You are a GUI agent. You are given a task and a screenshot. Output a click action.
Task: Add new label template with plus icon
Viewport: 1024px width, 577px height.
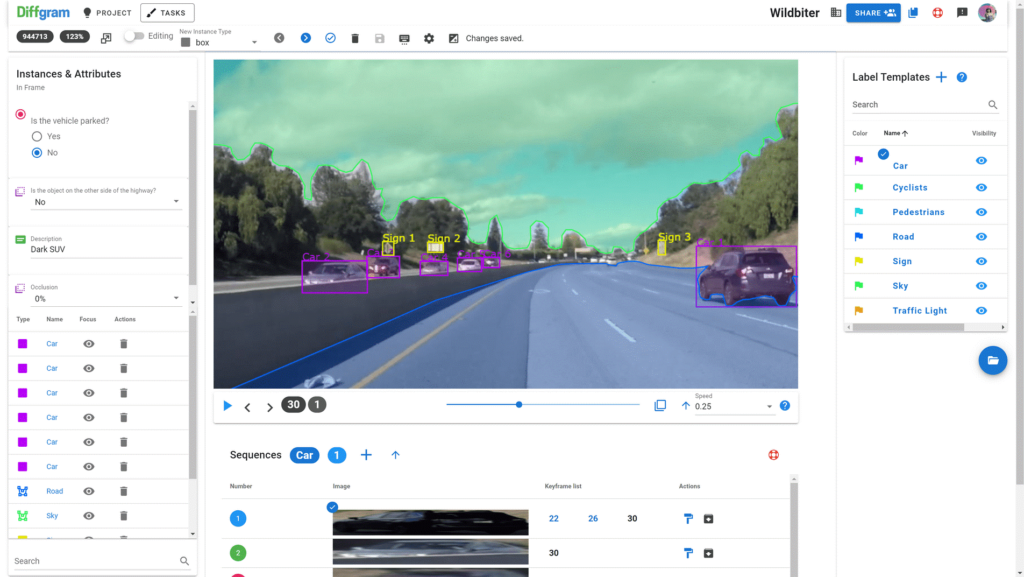(x=941, y=77)
